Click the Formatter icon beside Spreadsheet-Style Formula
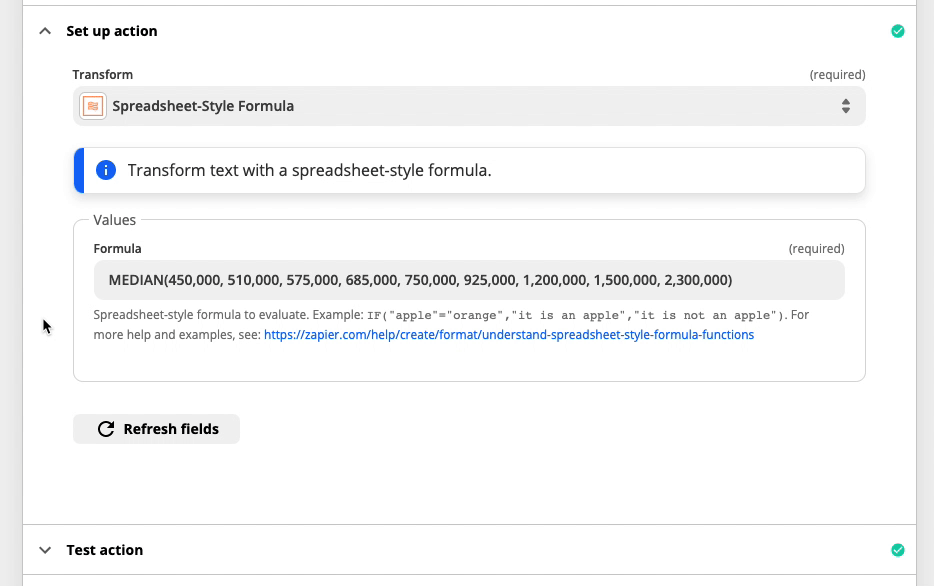934x586 pixels. [x=93, y=106]
